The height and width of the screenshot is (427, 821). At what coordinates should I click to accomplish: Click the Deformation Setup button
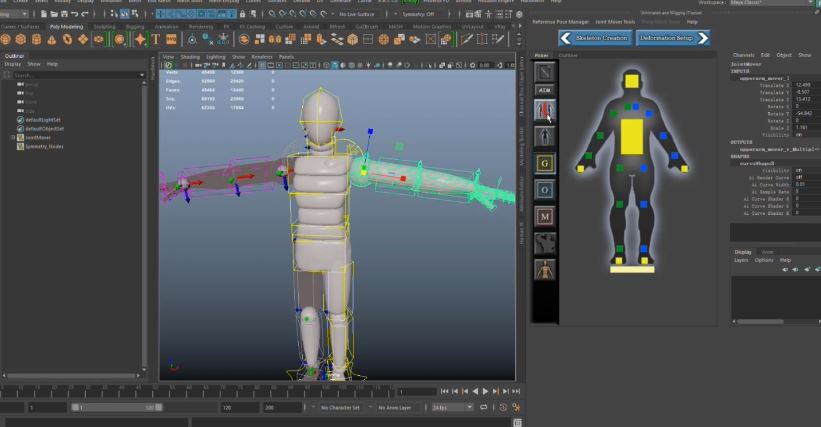tap(672, 38)
